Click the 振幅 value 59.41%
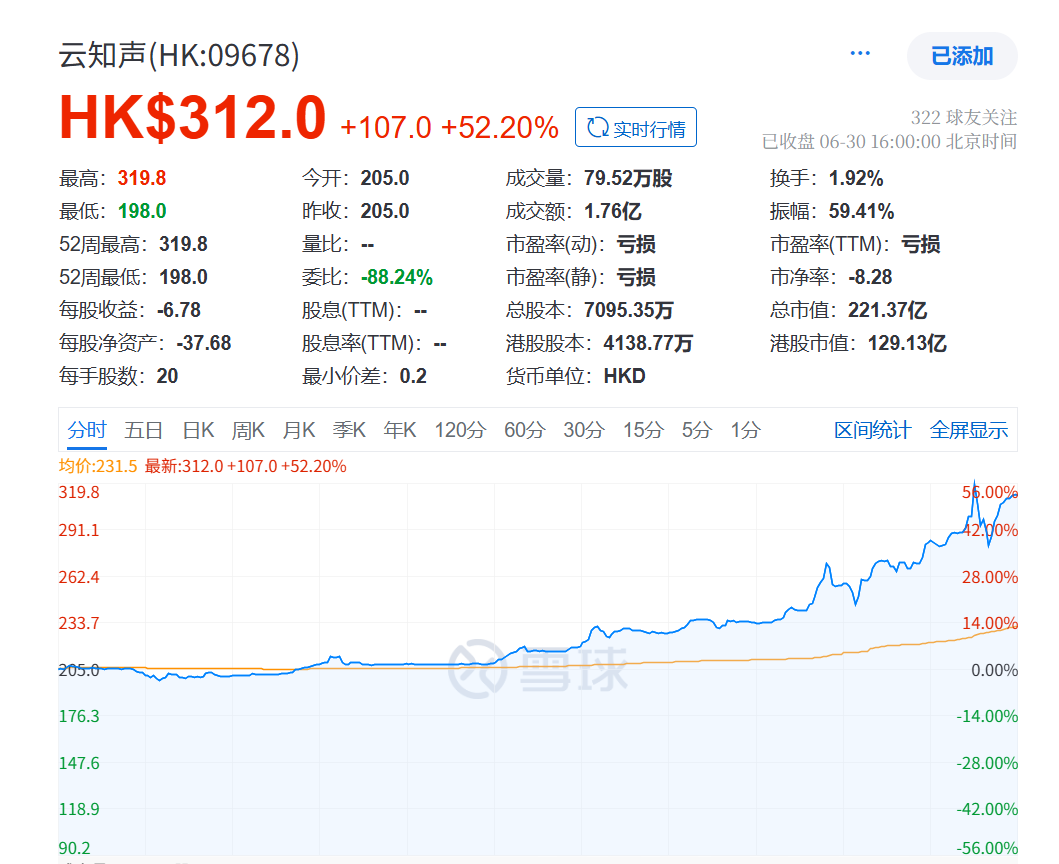The image size is (1059, 864). (861, 211)
